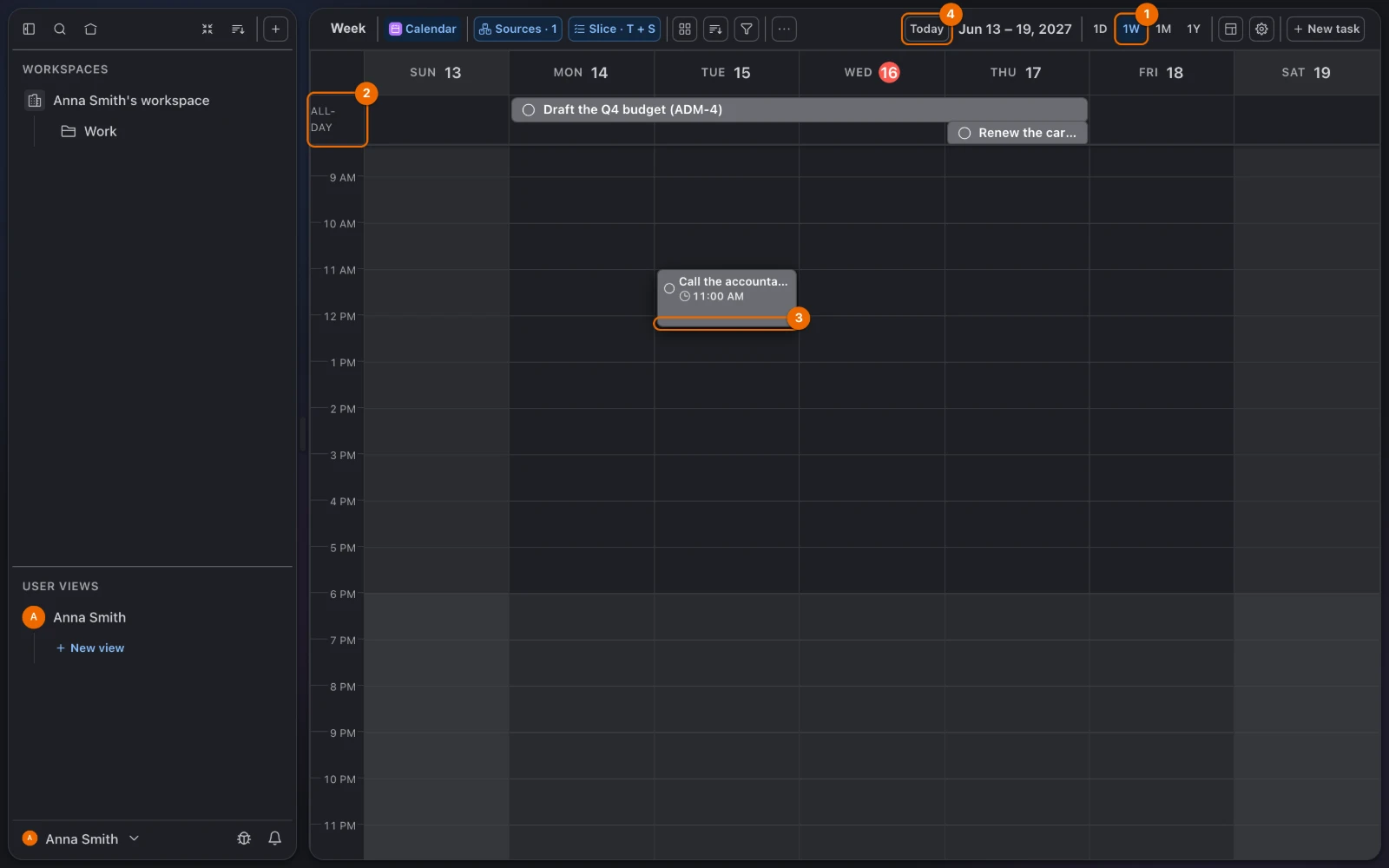Add a new item with the sidebar plus button
Screen dimensions: 1389x868
pyautogui.click(x=275, y=29)
